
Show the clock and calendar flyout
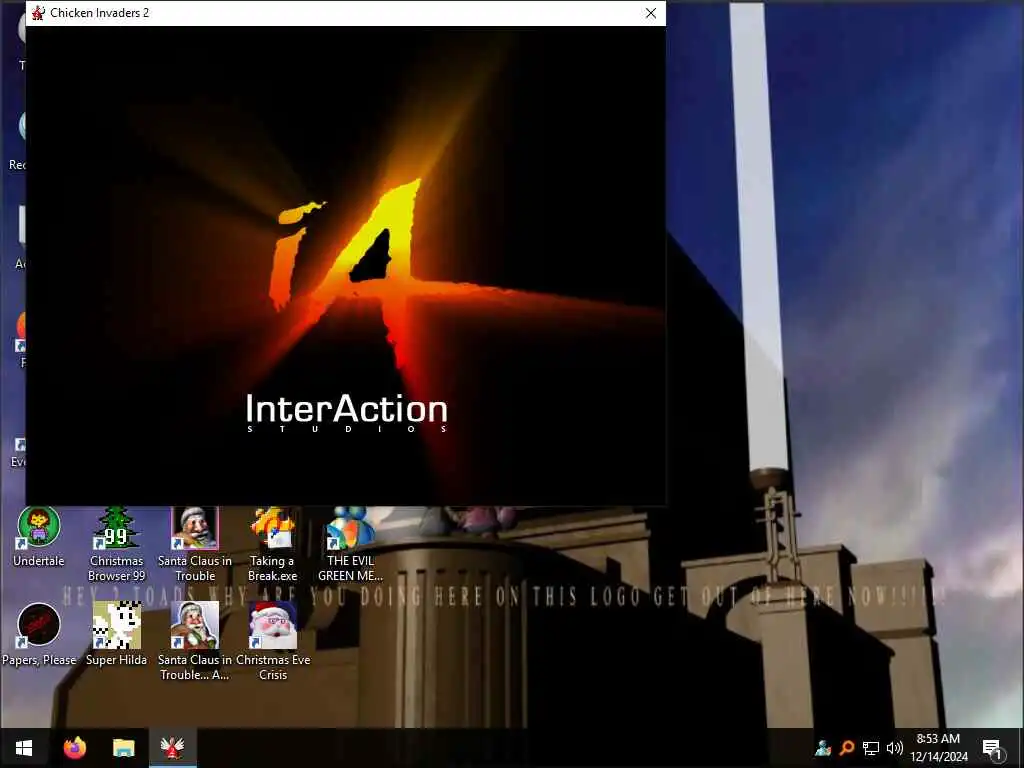tap(938, 748)
